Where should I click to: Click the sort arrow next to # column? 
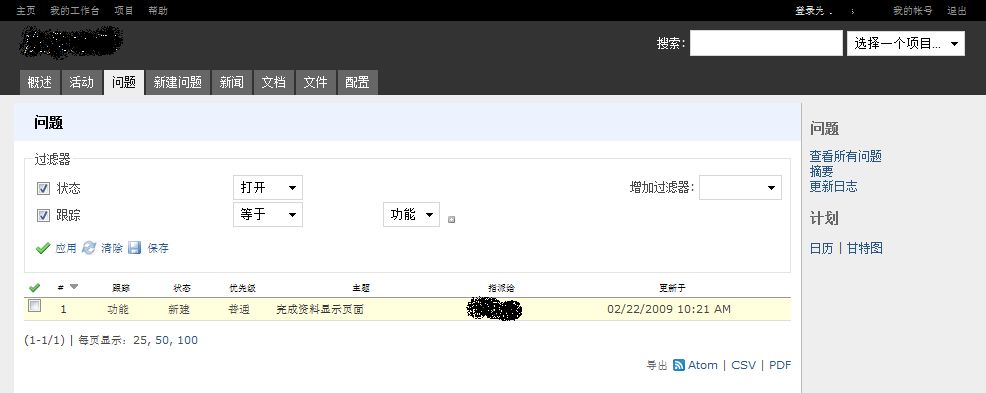point(74,287)
